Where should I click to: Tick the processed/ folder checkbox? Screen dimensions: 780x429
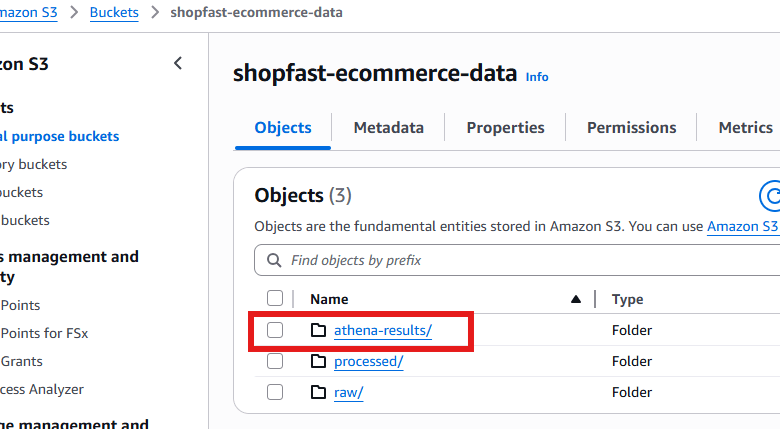point(275,361)
